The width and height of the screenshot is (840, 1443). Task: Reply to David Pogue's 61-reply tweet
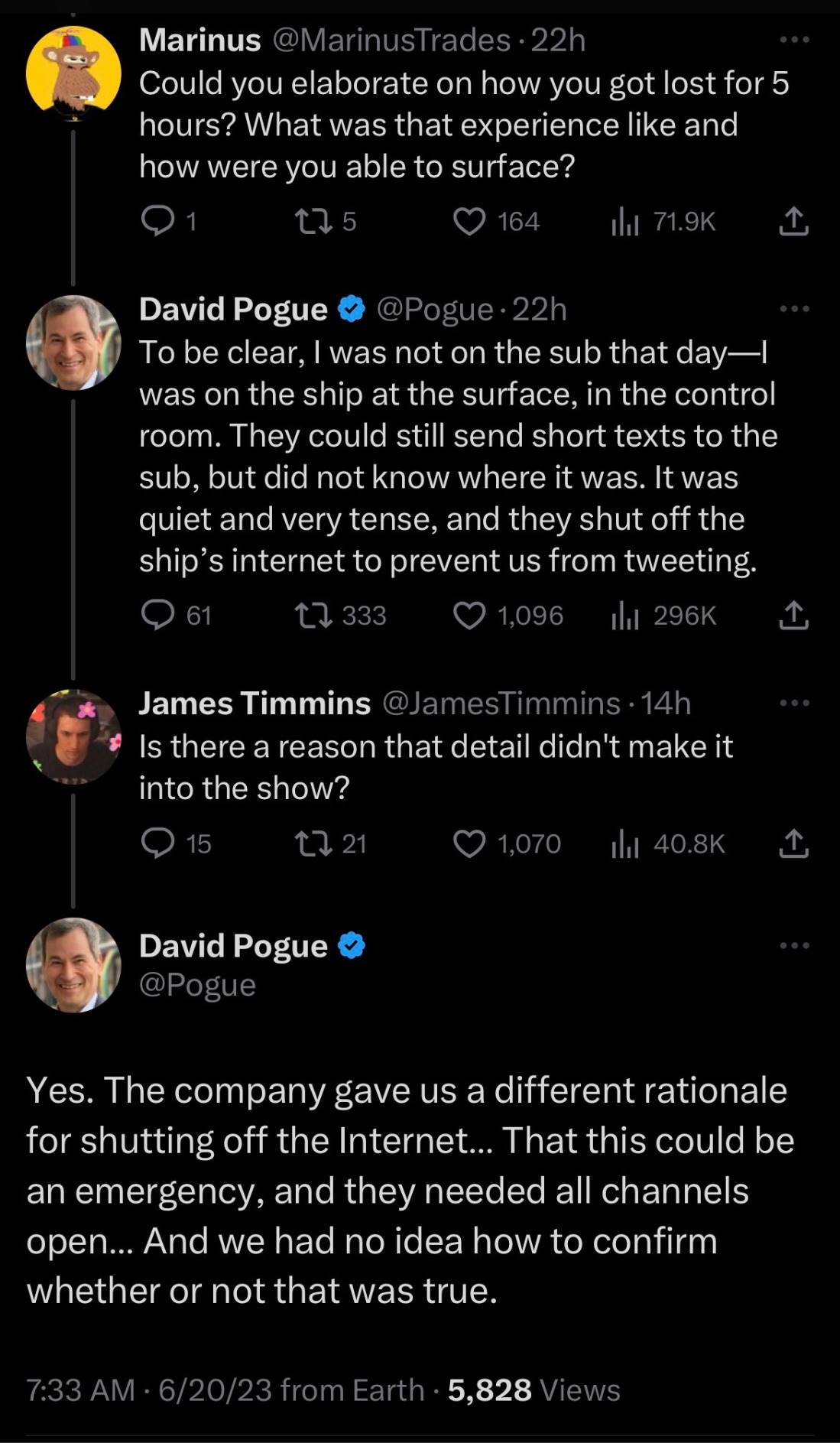click(158, 616)
